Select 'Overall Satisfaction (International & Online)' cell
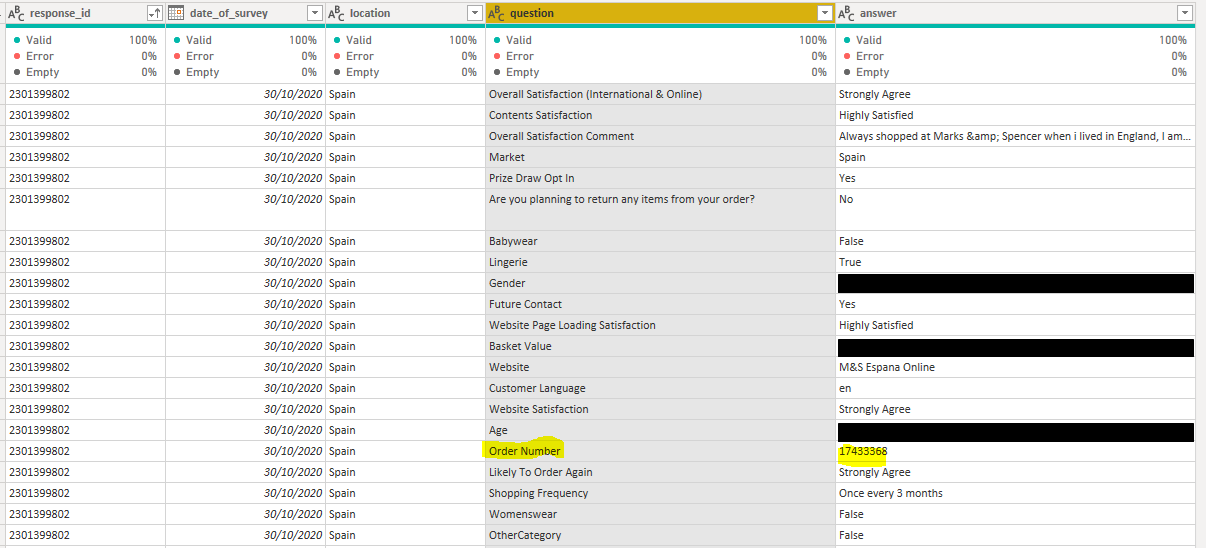The height and width of the screenshot is (548, 1206). 660,94
